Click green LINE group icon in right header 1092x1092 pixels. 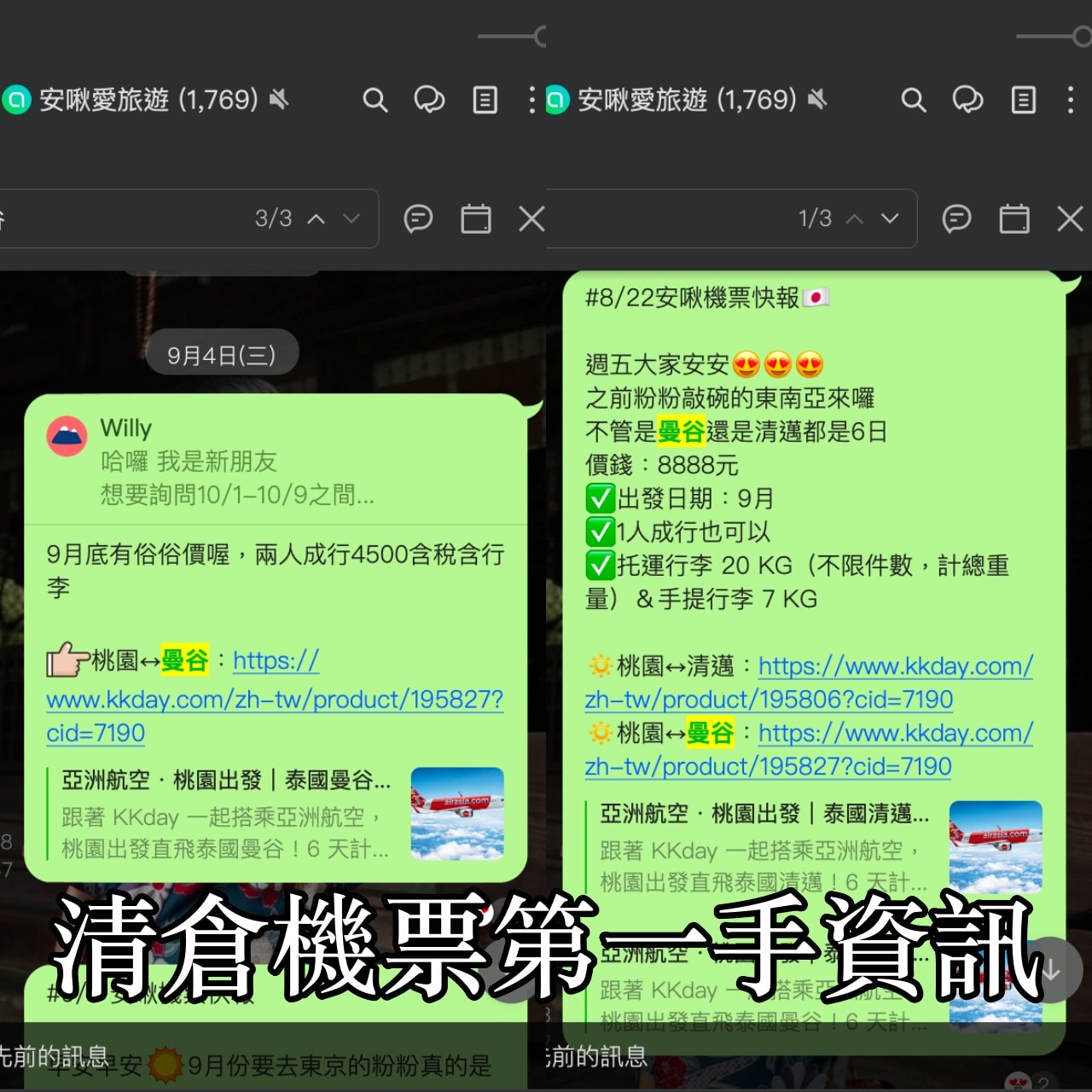pos(556,100)
